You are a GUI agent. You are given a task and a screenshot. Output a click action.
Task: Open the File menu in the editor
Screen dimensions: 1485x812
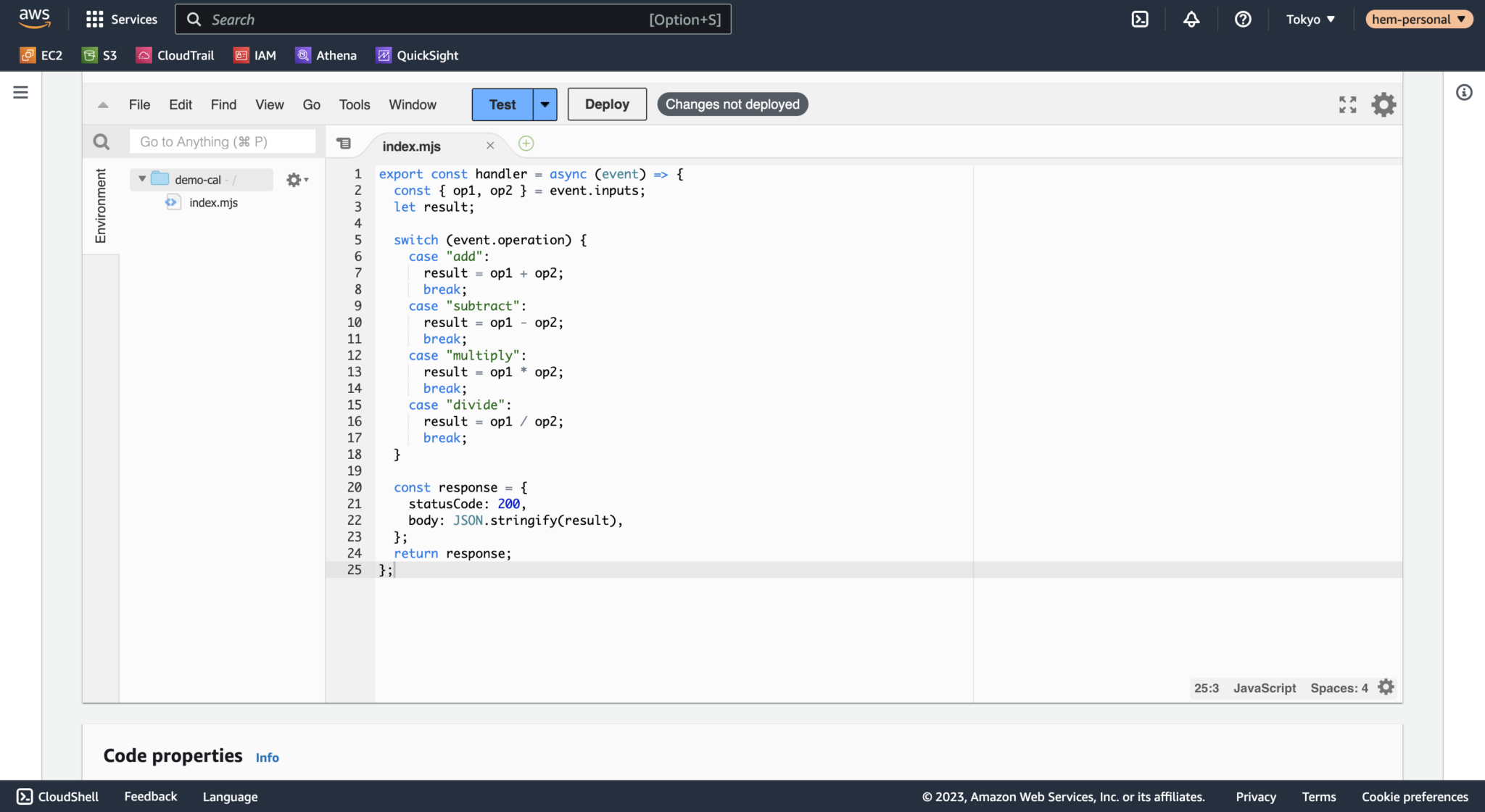tap(139, 104)
